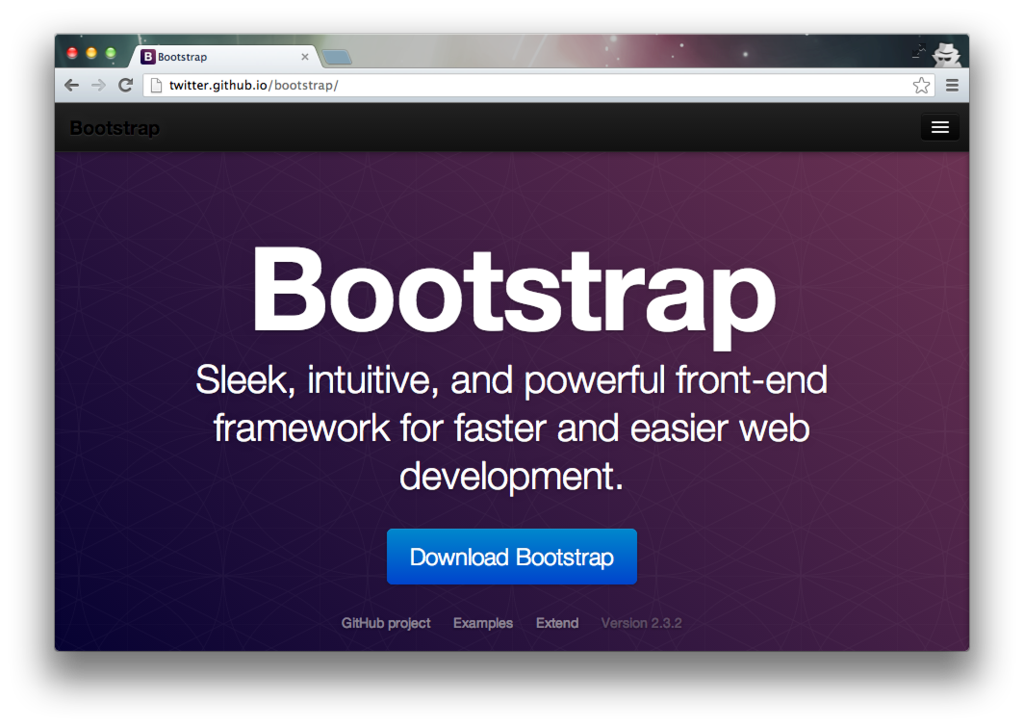Screen dimensions: 1024x727
Task: Click the page icon in the address bar
Action: pos(156,85)
